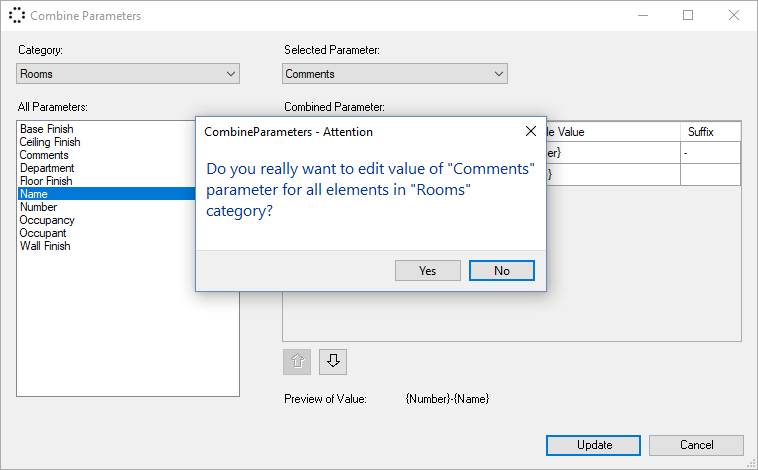The image size is (758, 470).
Task: Select the Occupant parameter
Action: pos(43,233)
